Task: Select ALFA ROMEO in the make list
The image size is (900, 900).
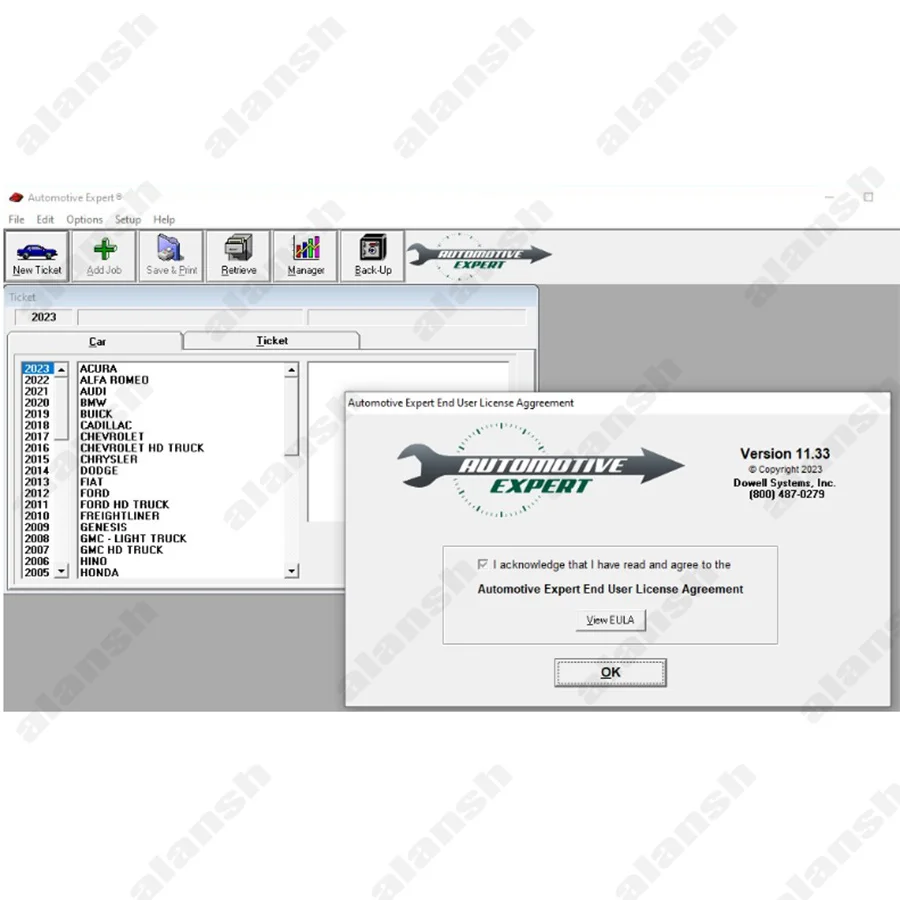Action: click(114, 380)
